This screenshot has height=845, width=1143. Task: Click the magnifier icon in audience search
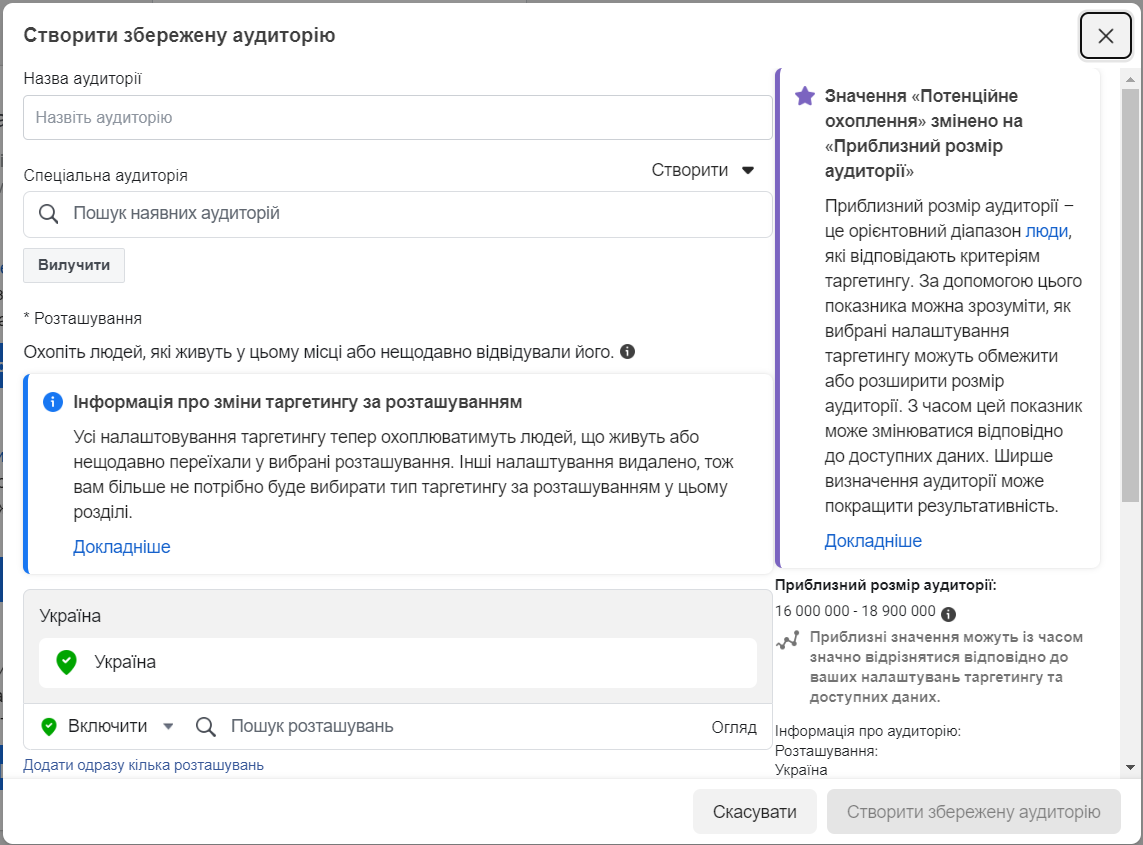(x=48, y=214)
